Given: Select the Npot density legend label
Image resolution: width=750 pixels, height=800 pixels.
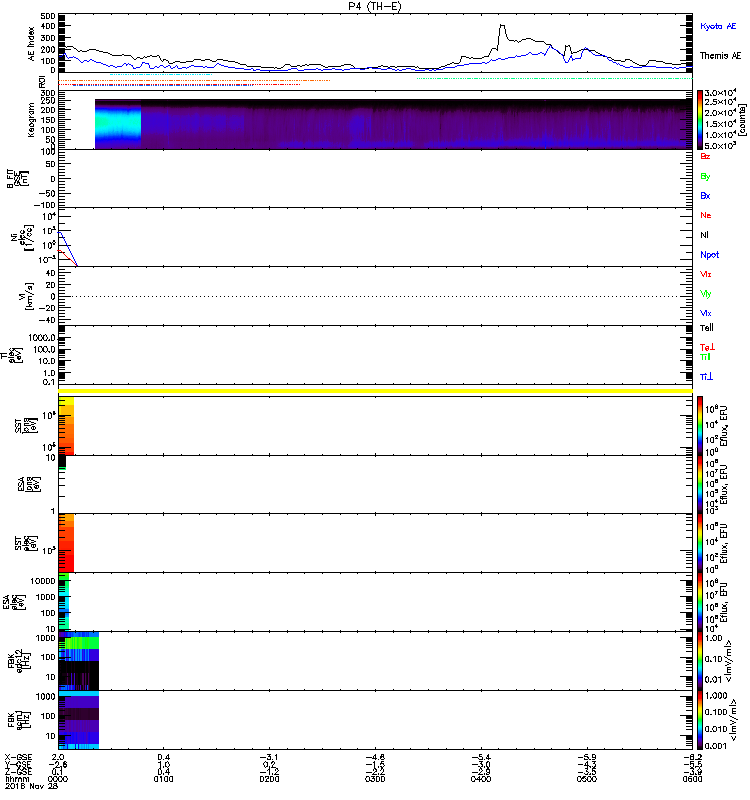Looking at the screenshot, I should (710, 254).
